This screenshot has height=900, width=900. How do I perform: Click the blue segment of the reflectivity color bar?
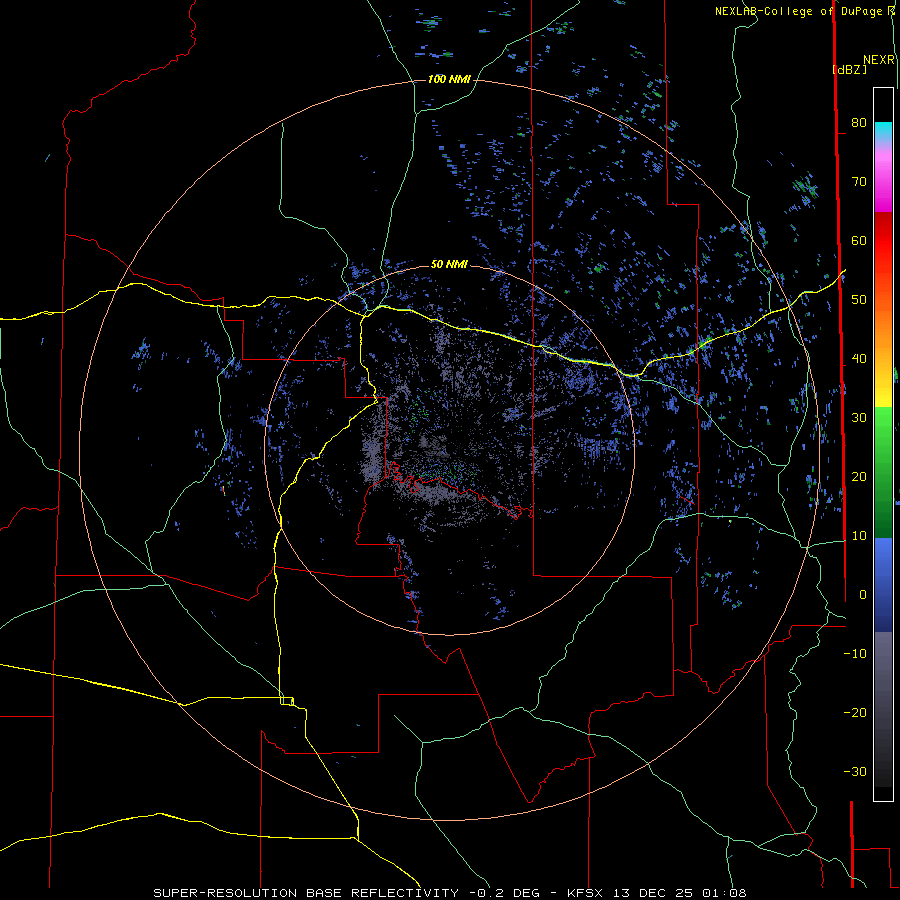(883, 584)
